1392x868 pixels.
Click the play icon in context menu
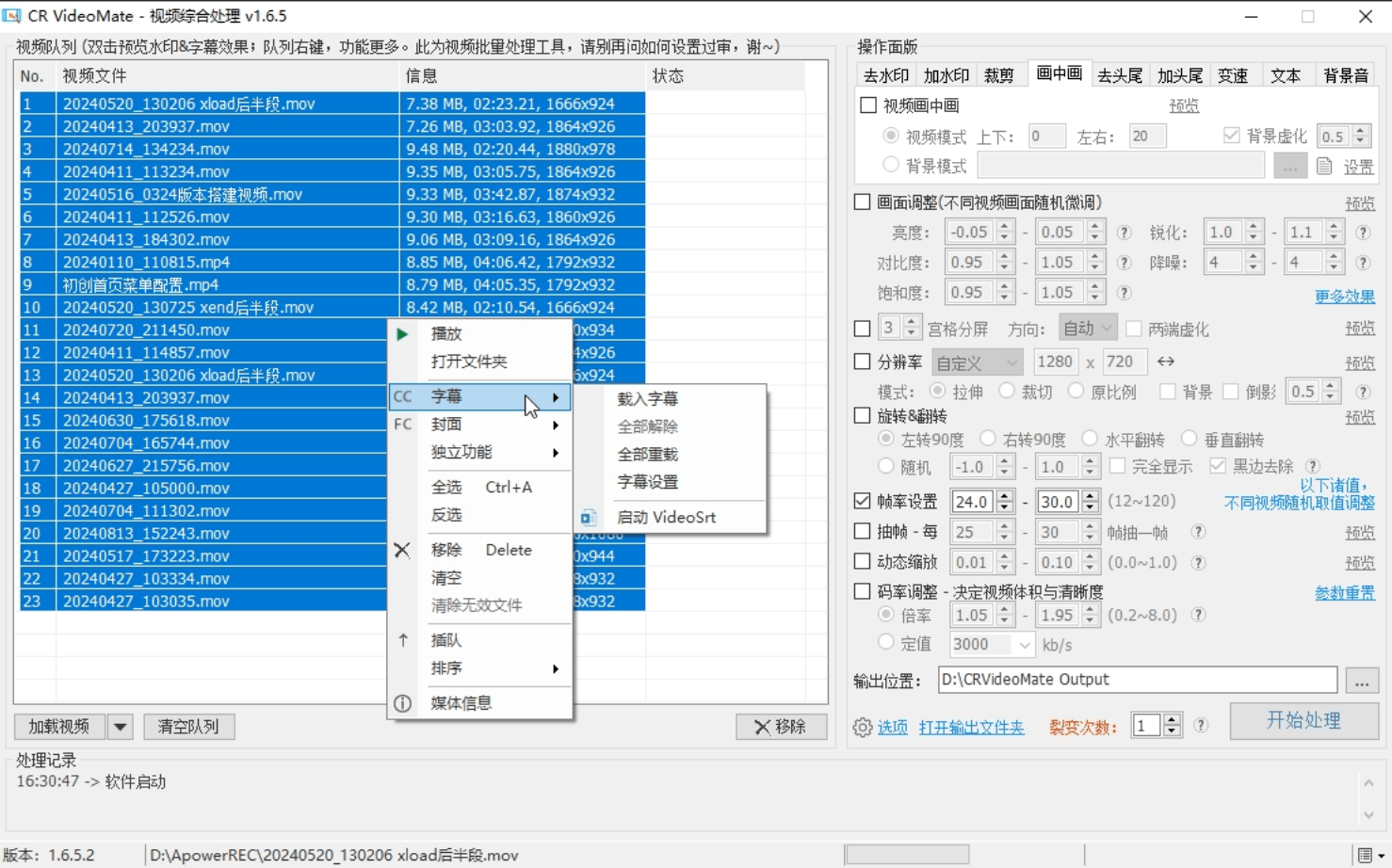[402, 334]
